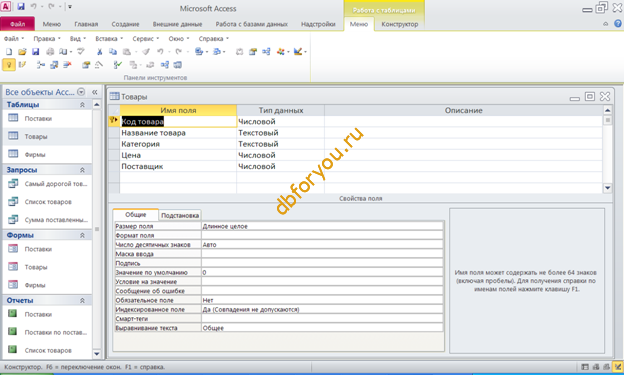This screenshot has height=375, width=624.
Task: Click the Обязательное поле value Нет
Action: click(322, 300)
